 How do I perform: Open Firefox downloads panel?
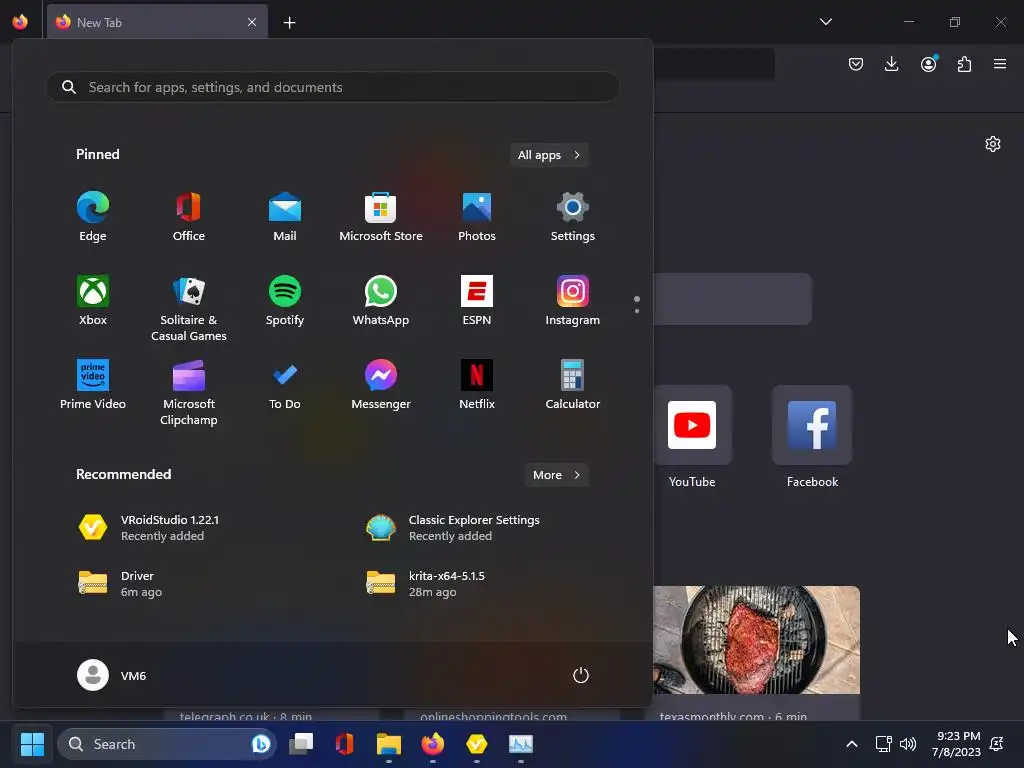(x=891, y=64)
